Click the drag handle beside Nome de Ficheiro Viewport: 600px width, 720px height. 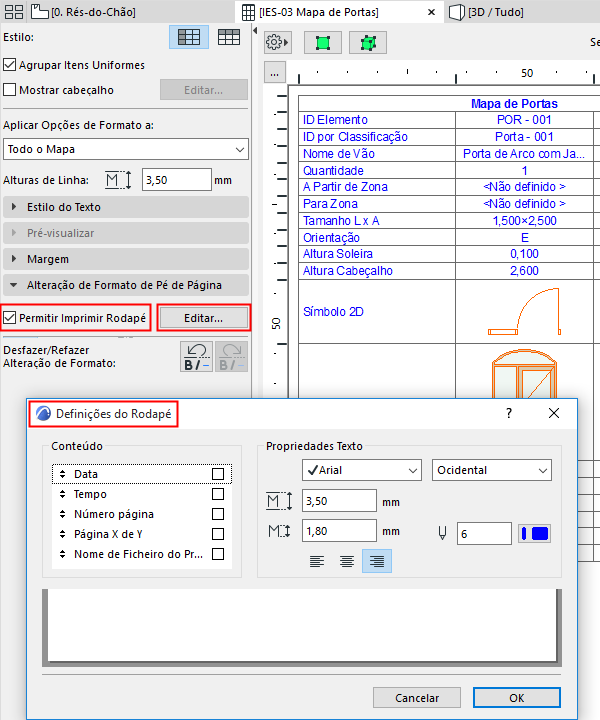point(63,554)
